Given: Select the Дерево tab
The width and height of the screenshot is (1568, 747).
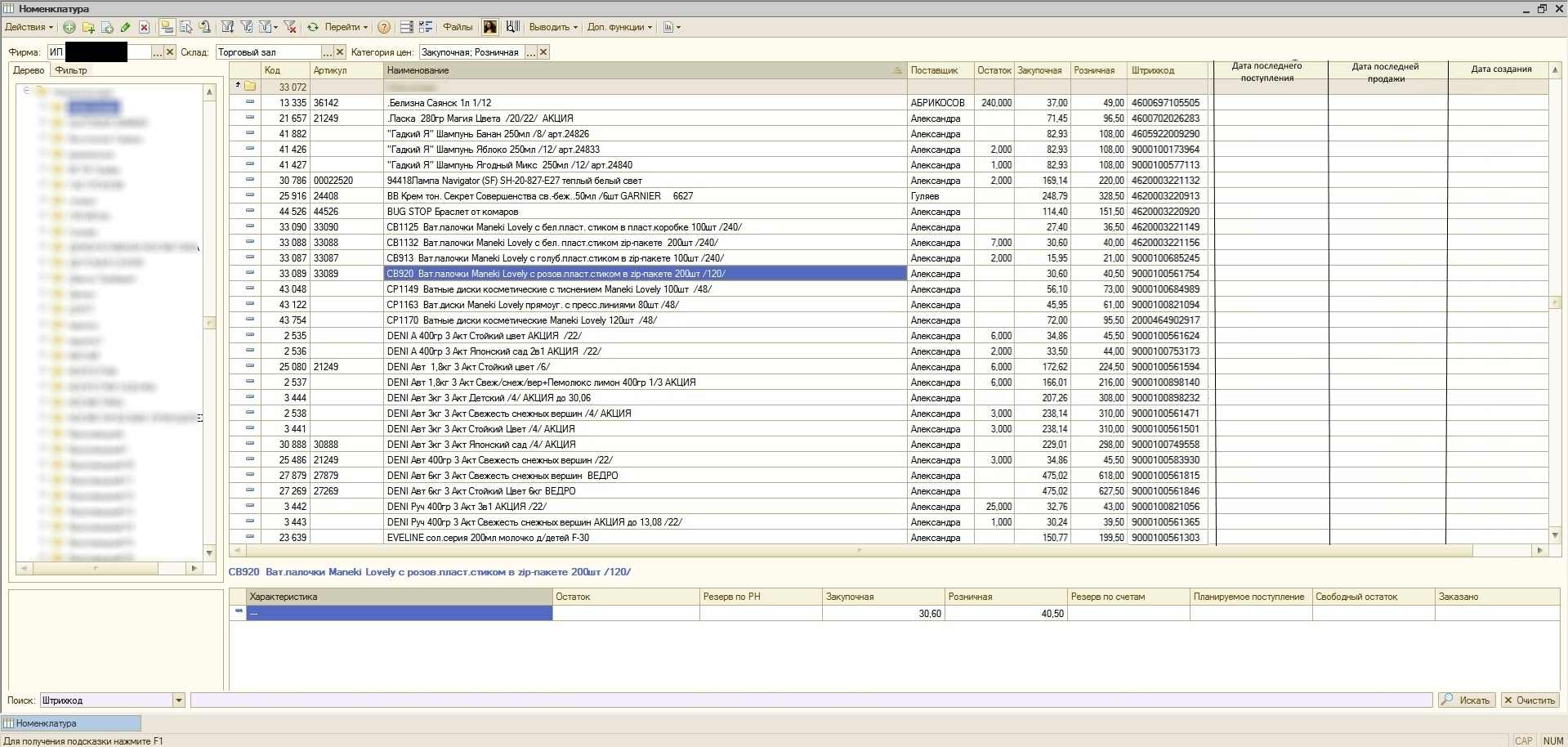Looking at the screenshot, I should coord(29,70).
